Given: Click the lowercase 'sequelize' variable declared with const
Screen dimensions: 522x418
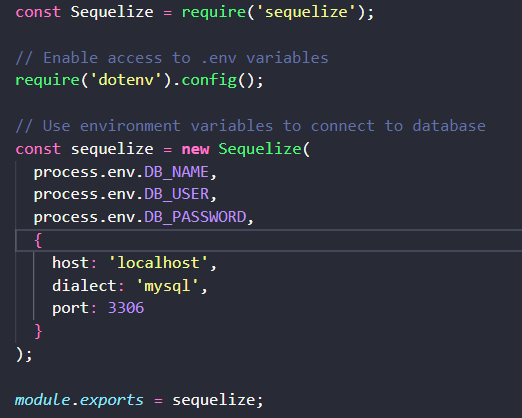Looking at the screenshot, I should pyautogui.click(x=112, y=149).
